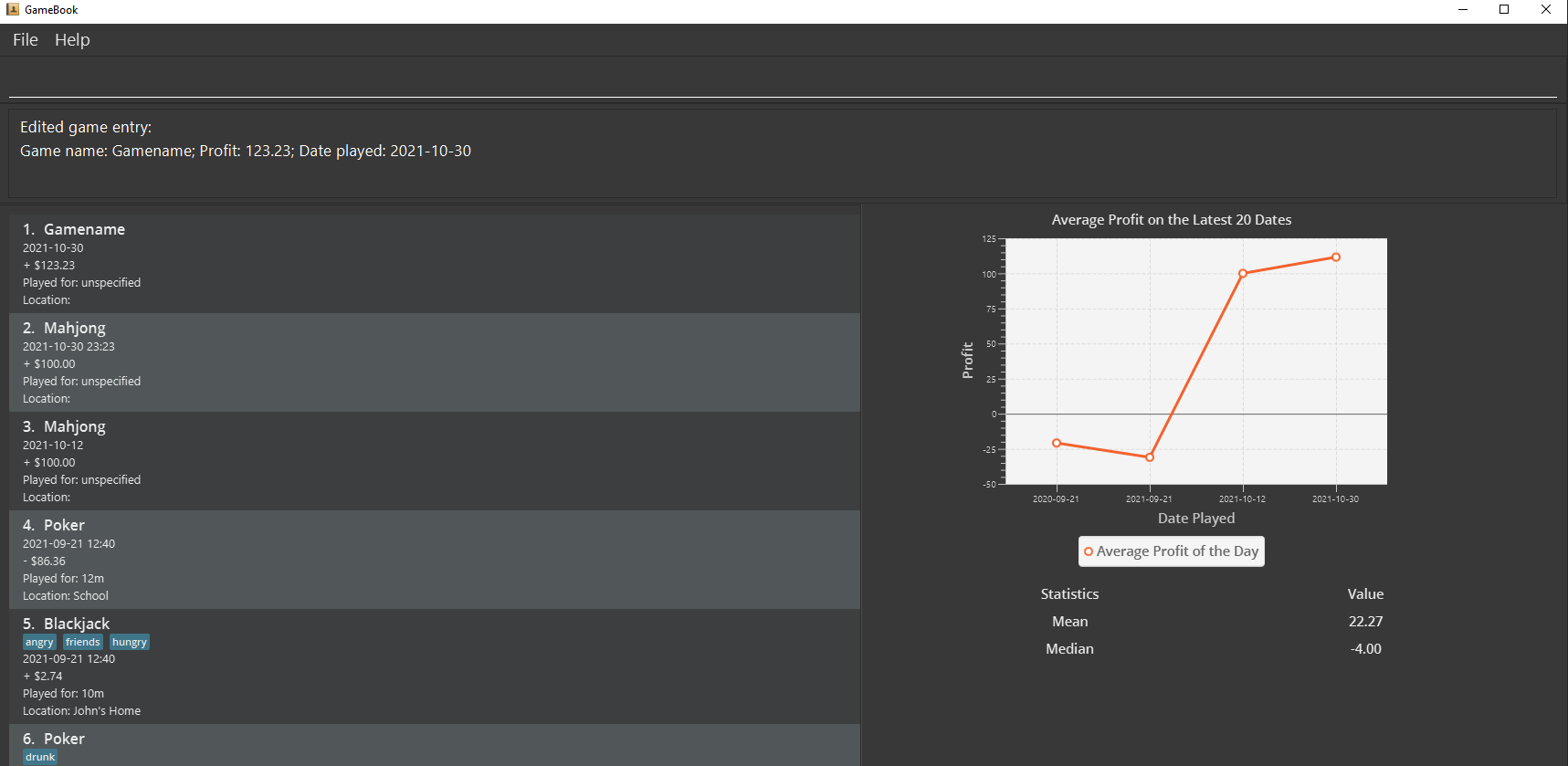This screenshot has width=1568, height=766.
Task: Click the Date Played axis label
Action: click(1196, 519)
